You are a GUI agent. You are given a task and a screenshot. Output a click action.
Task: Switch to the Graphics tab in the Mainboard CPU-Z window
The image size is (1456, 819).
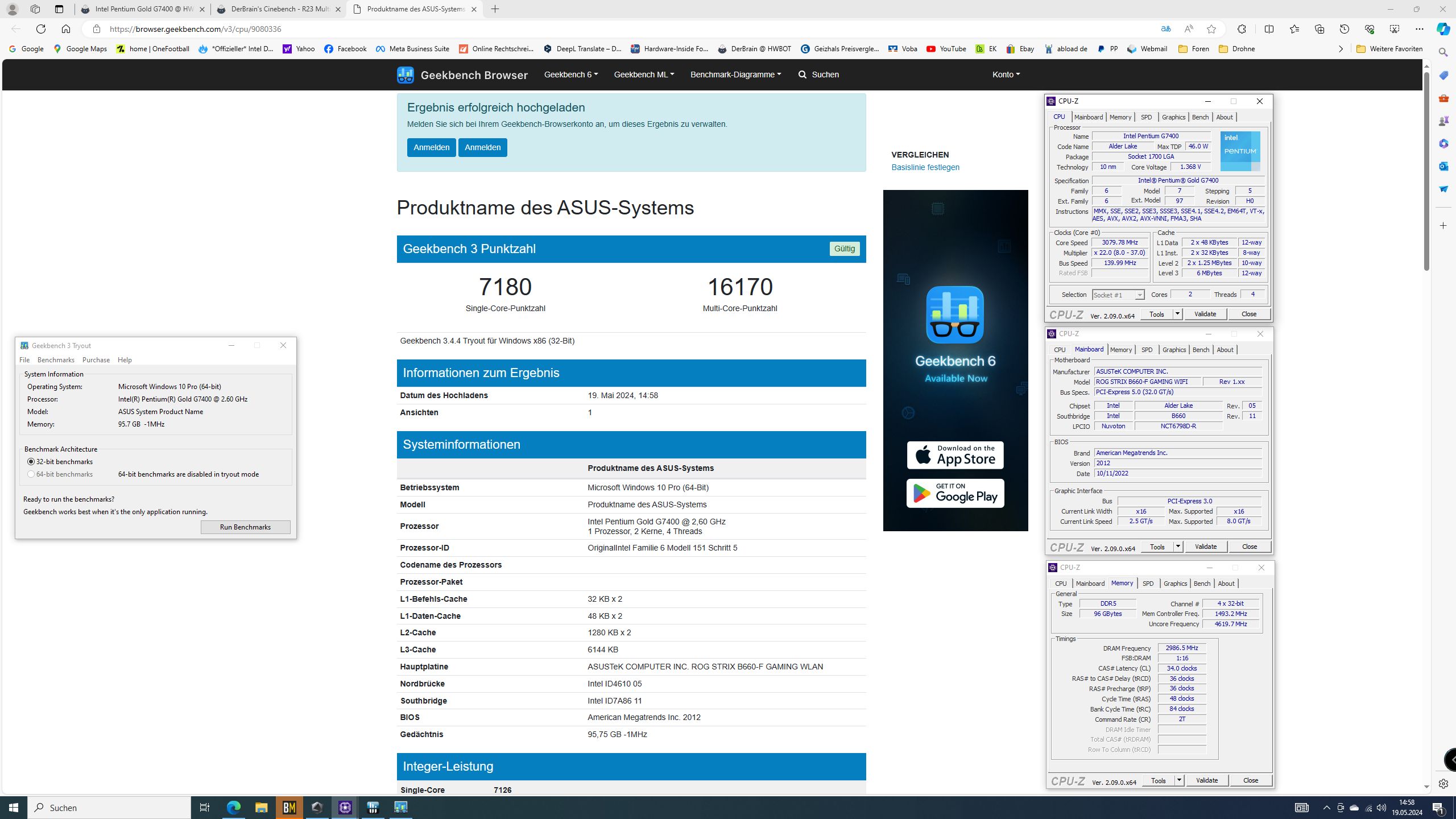click(x=1174, y=350)
